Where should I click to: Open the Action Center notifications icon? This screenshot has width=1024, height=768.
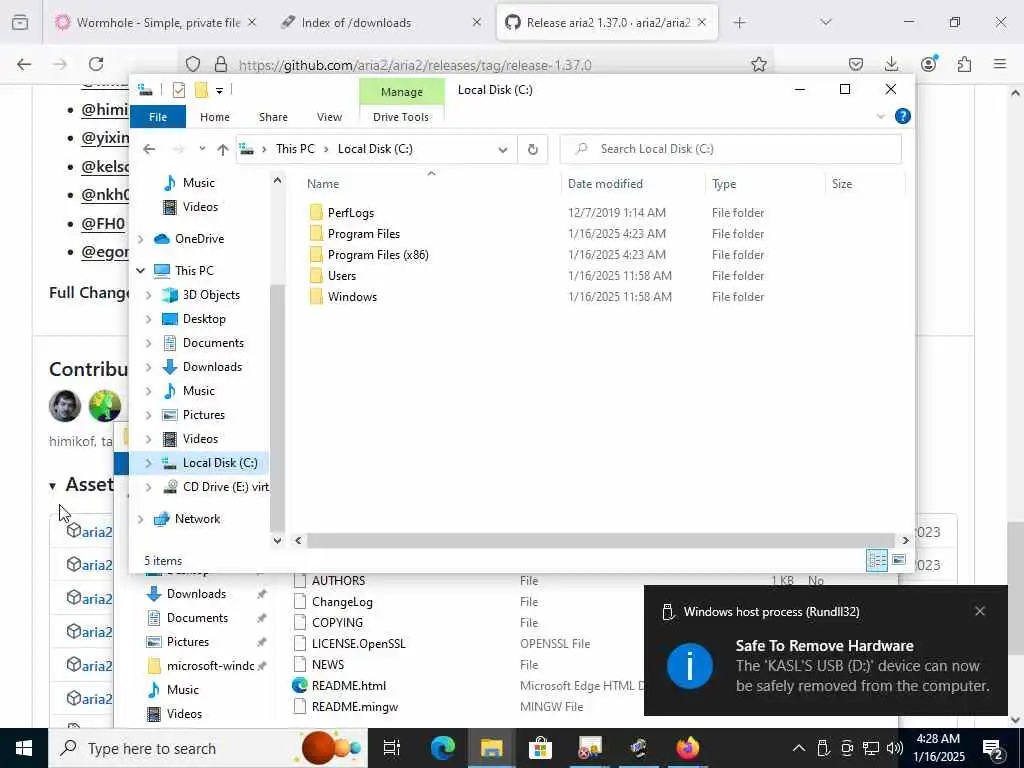[993, 748]
